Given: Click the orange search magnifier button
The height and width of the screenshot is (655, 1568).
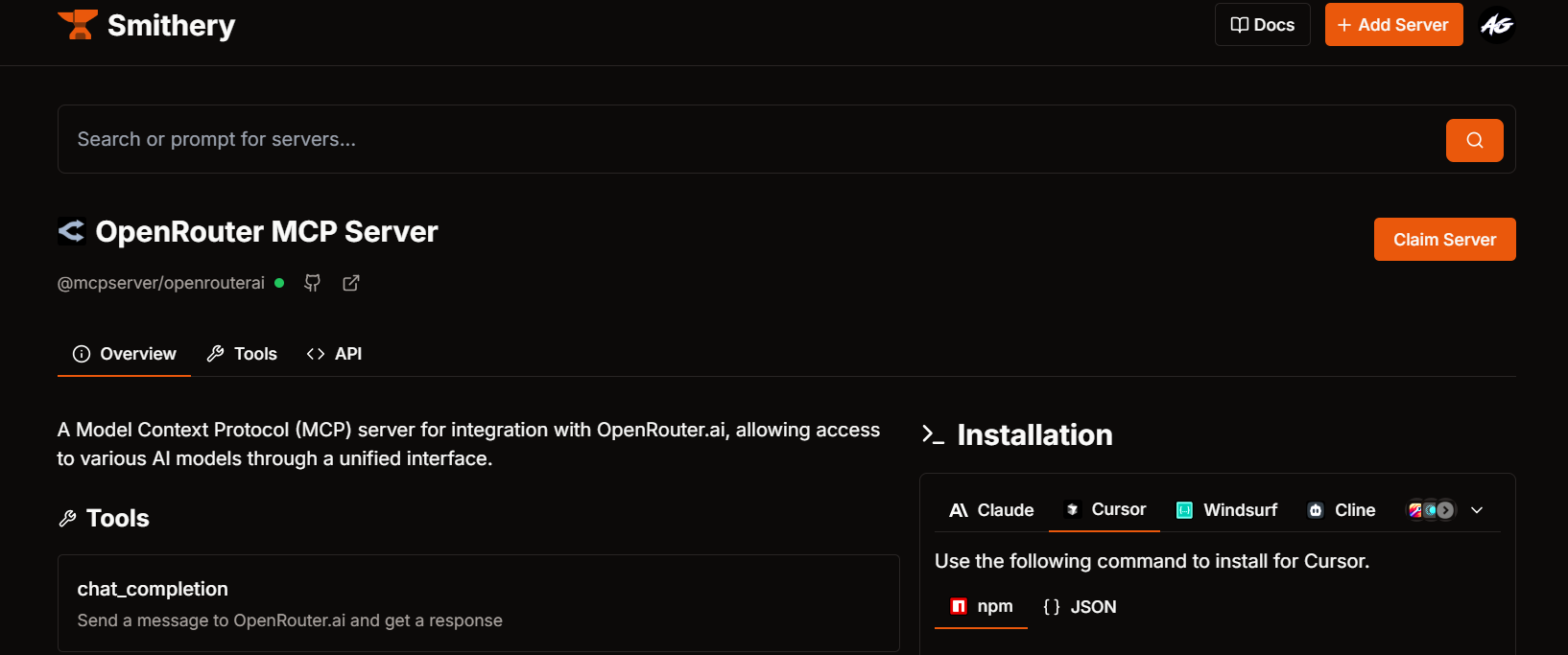Looking at the screenshot, I should point(1474,140).
